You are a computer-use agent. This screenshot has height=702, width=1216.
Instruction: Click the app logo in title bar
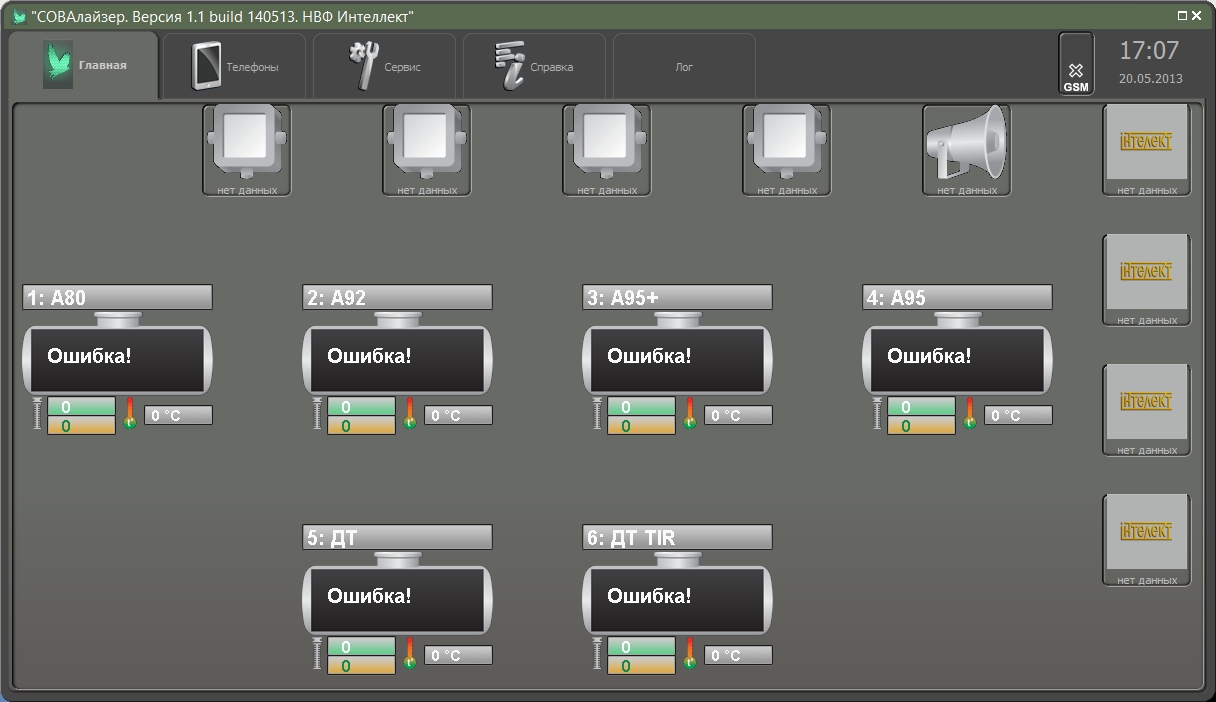[19, 16]
